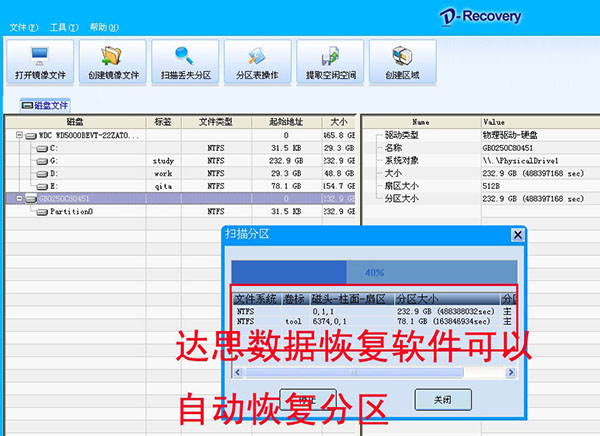The image size is (600, 436).
Task: Click the WDC hard disk icon
Action: 31,136
